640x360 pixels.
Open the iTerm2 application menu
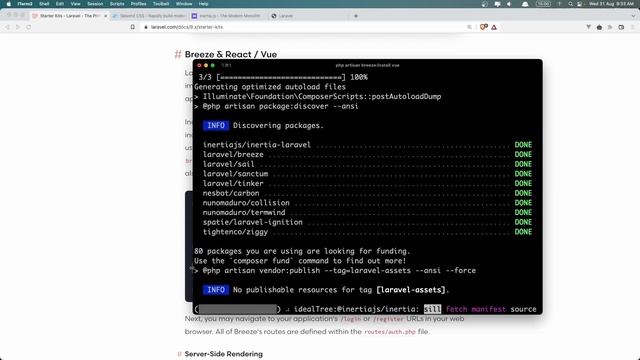coord(25,4)
